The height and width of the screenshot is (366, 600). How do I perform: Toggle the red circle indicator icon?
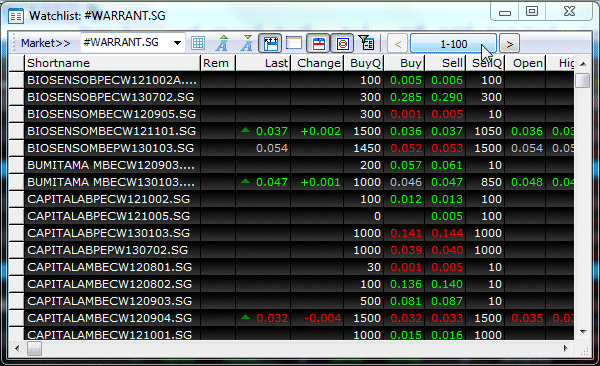click(342, 43)
